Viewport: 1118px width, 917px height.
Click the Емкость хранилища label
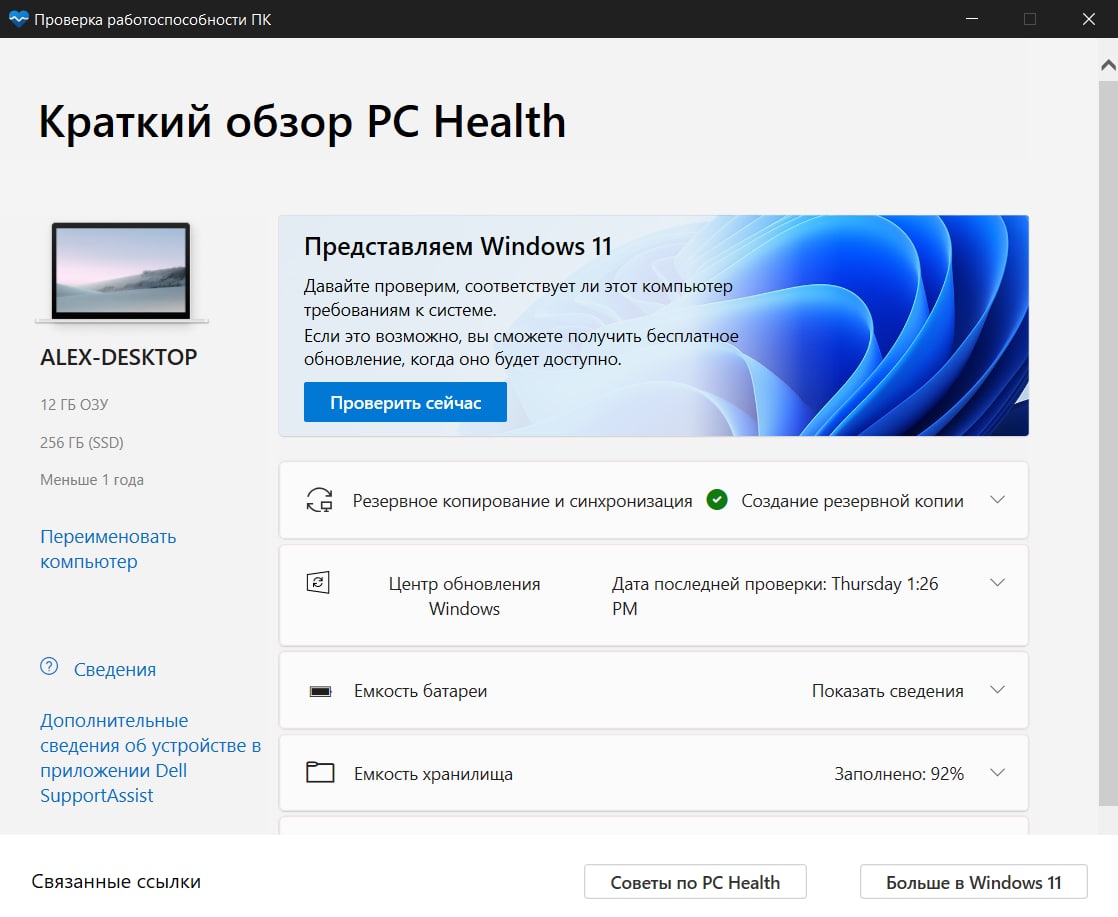click(x=434, y=774)
